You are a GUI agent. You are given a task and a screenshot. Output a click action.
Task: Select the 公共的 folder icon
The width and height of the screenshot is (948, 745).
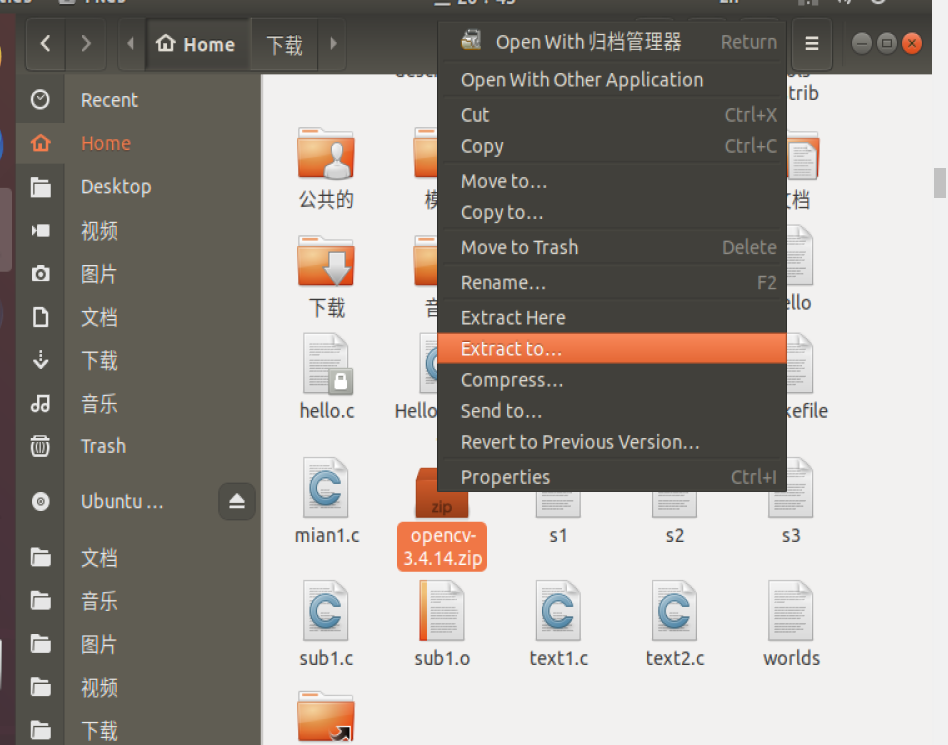[326, 154]
